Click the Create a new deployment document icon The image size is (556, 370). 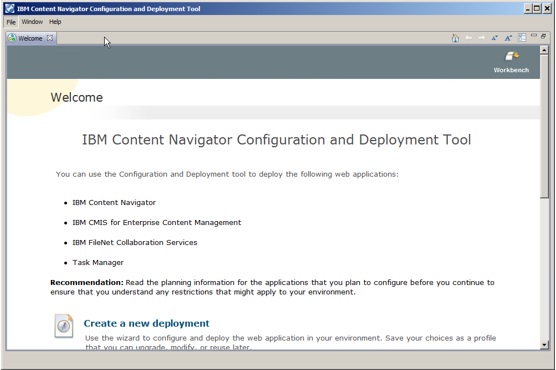click(64, 326)
